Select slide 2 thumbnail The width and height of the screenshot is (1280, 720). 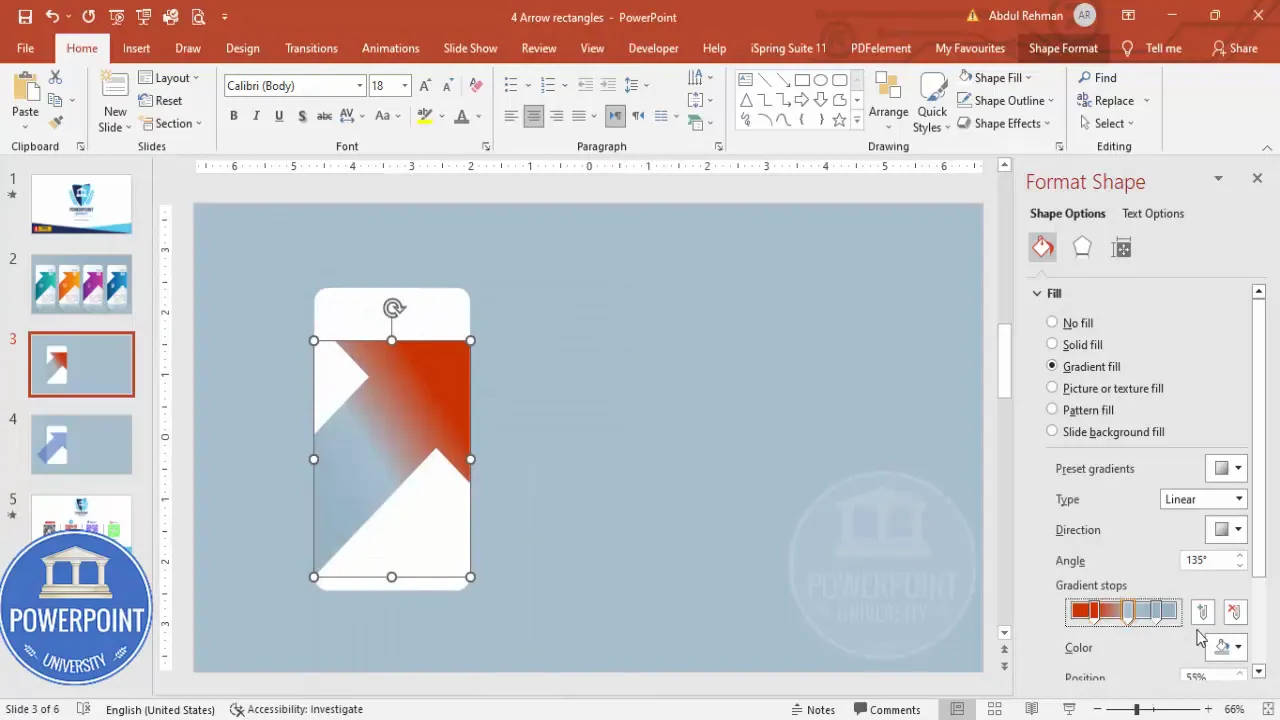(x=81, y=284)
